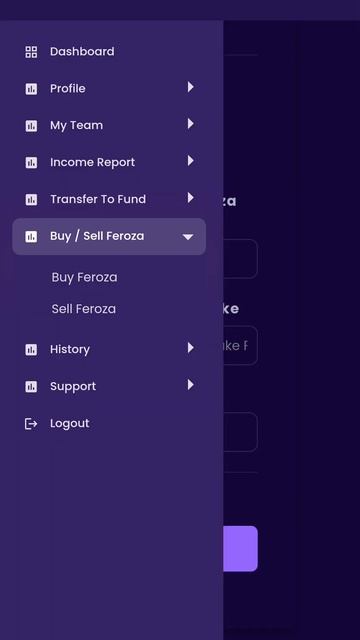This screenshot has width=360, height=640.
Task: Click the chart icon next to Support
Action: (x=31, y=387)
